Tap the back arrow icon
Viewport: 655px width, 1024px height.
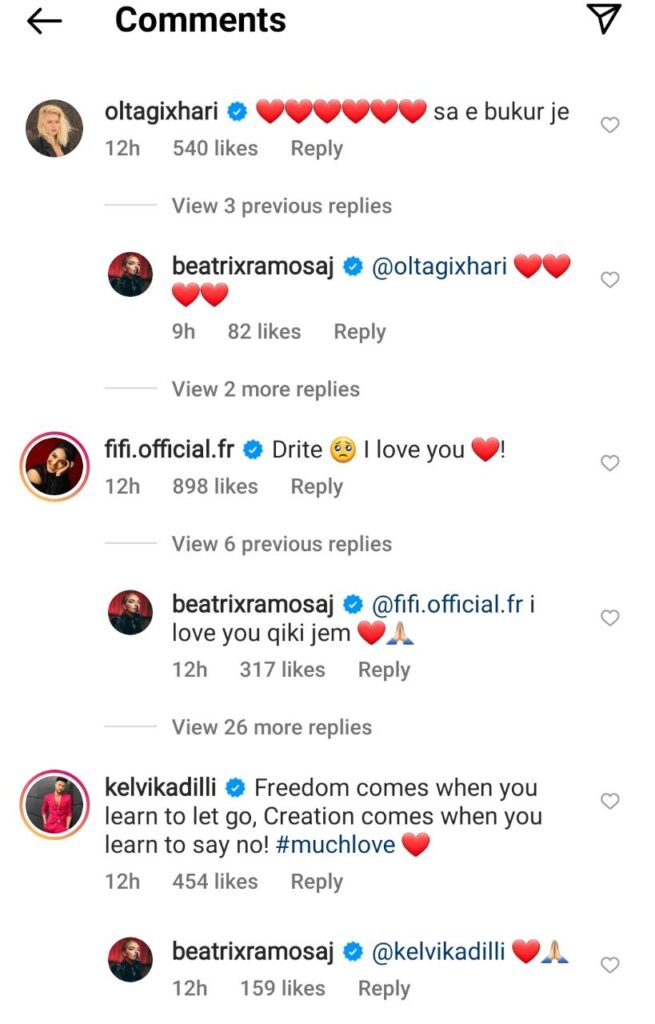(x=44, y=21)
